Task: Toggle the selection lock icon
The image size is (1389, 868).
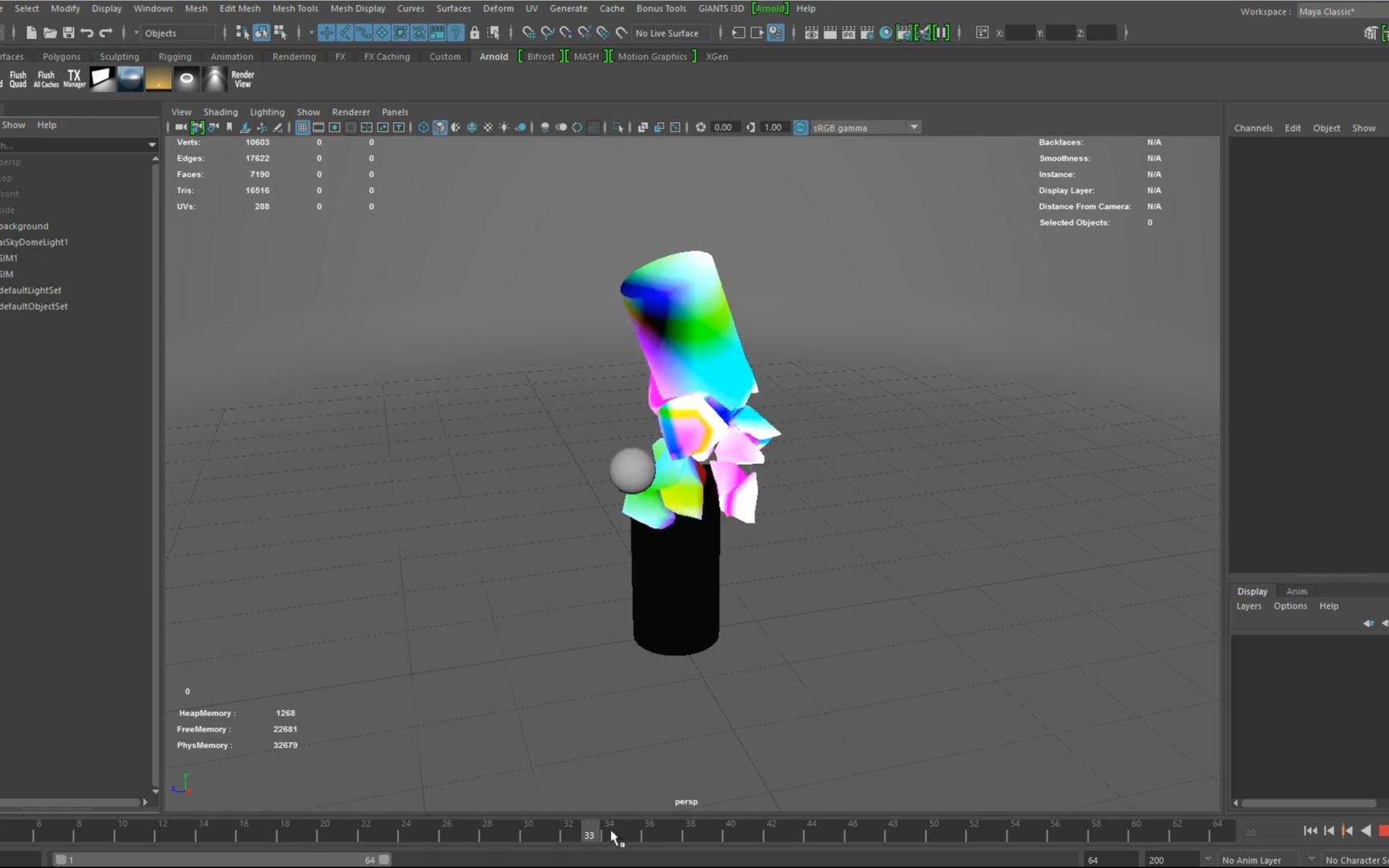Action: [x=475, y=33]
